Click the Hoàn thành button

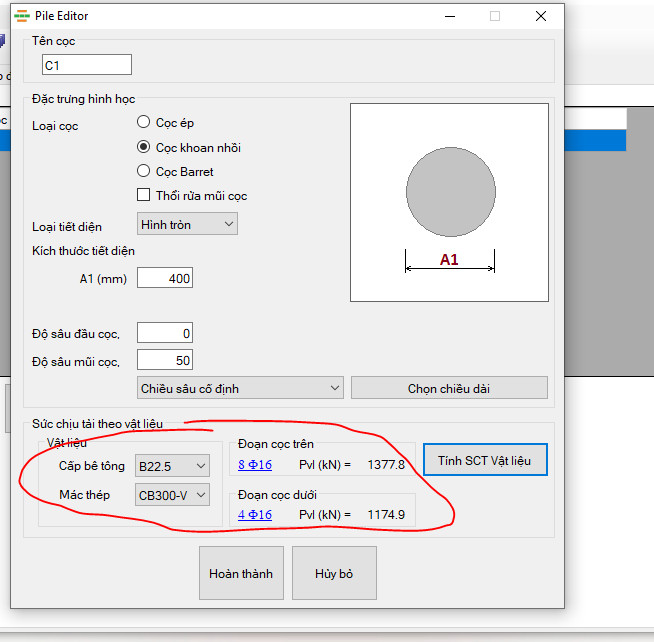[x=241, y=573]
